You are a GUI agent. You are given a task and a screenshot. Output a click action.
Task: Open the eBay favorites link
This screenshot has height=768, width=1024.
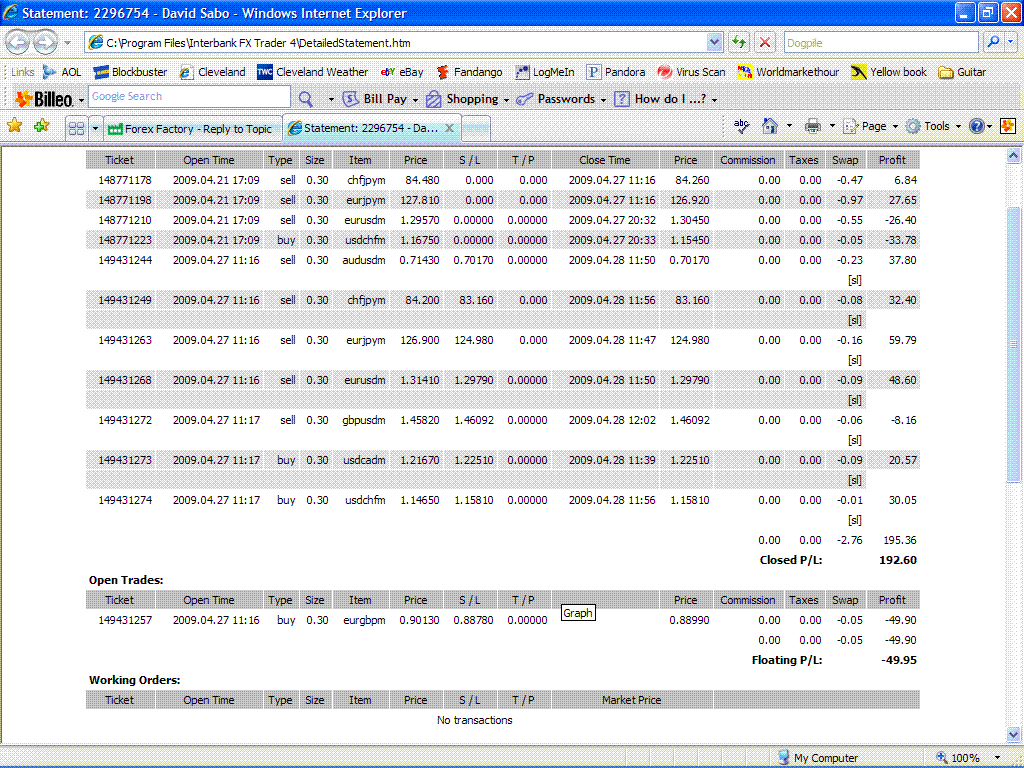tap(402, 72)
